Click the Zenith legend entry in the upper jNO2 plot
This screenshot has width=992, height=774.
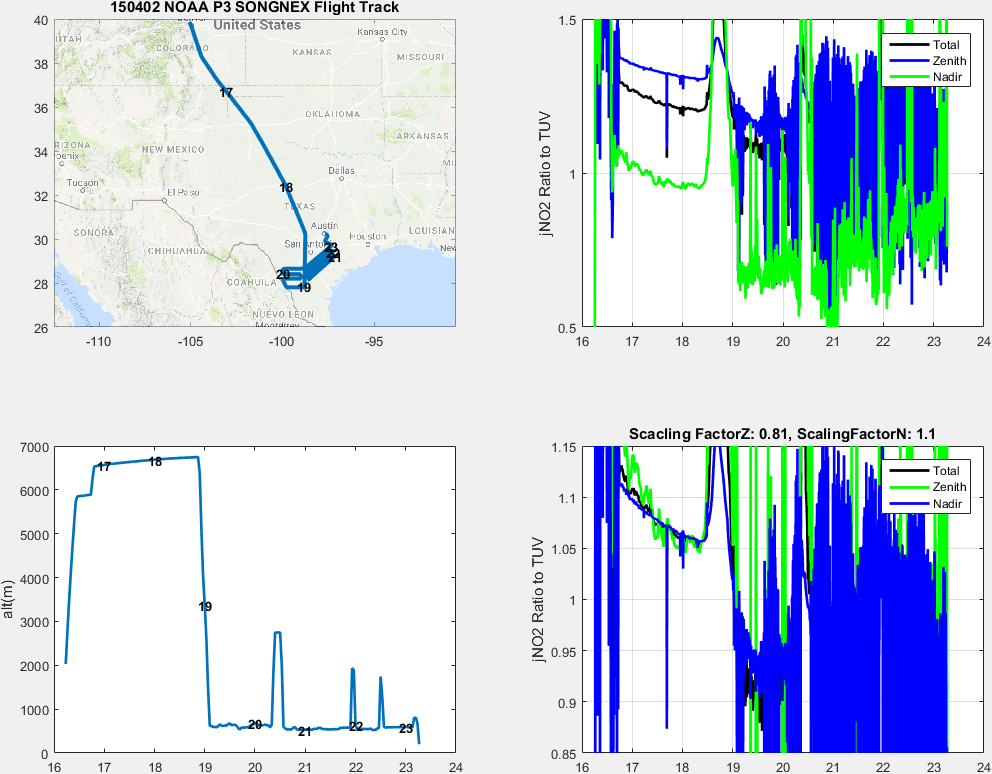(x=945, y=61)
